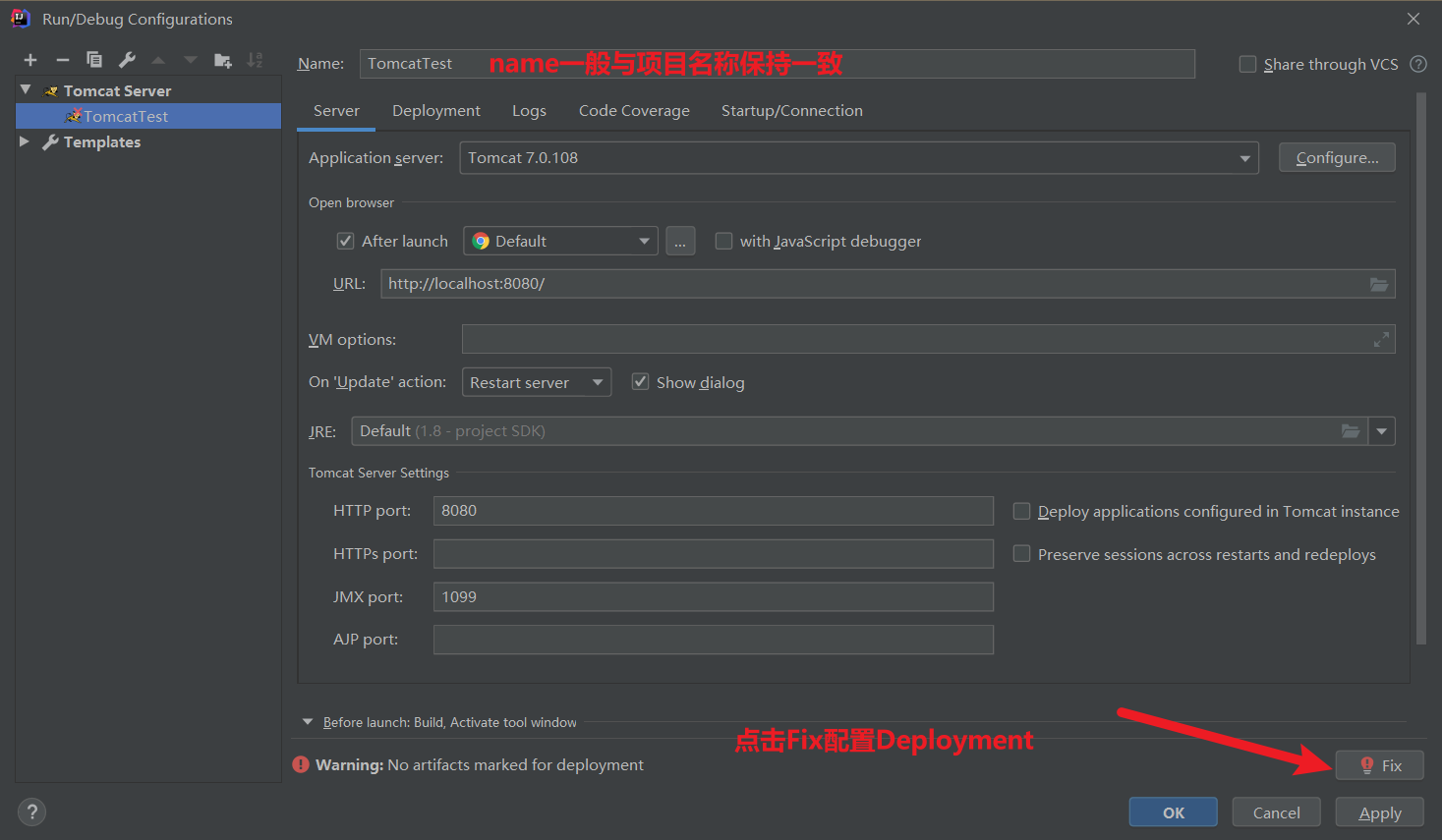1442x840 pixels.
Task: Enable with JavaScript debugger checkbox
Action: pyautogui.click(x=723, y=241)
